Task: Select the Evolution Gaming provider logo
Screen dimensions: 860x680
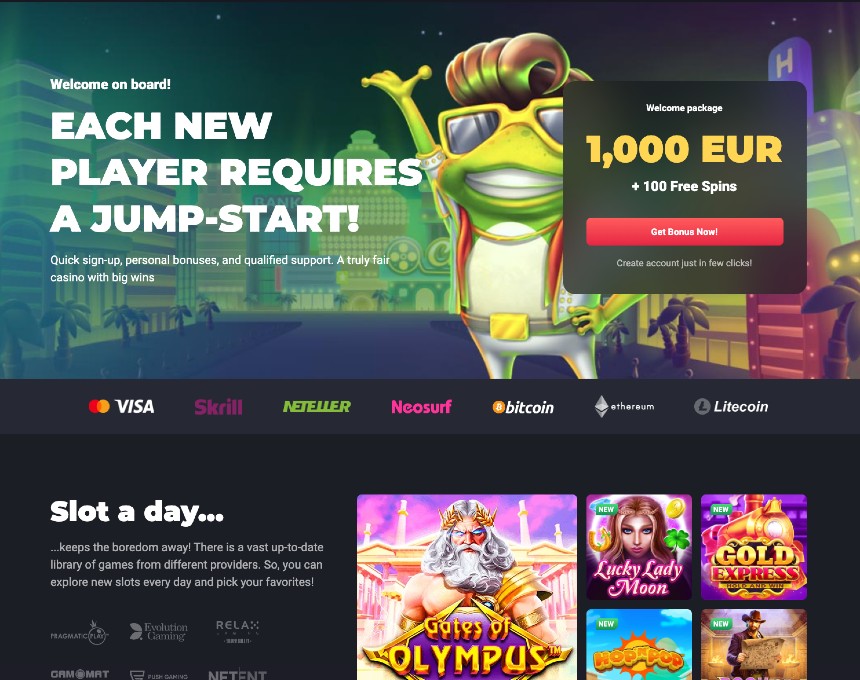Action: pyautogui.click(x=159, y=631)
